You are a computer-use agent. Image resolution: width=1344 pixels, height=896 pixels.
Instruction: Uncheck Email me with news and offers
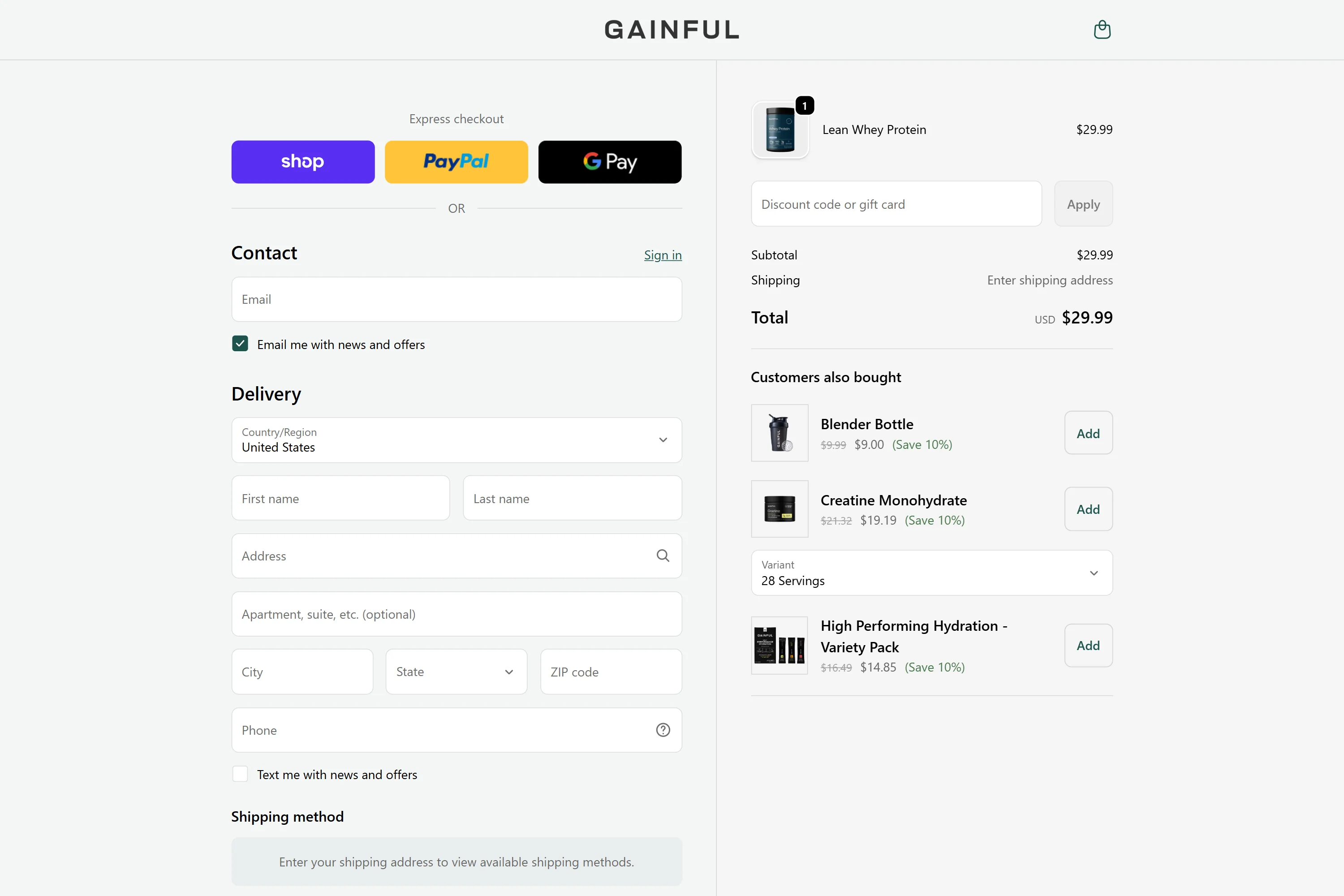click(x=240, y=344)
